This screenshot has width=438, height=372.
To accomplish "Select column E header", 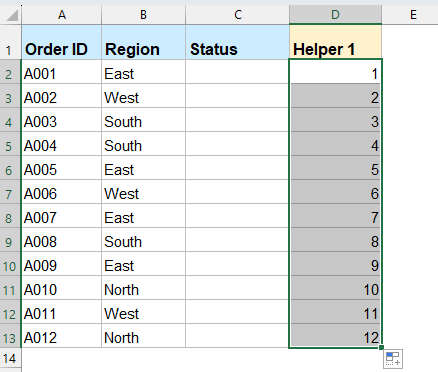I will [x=413, y=15].
